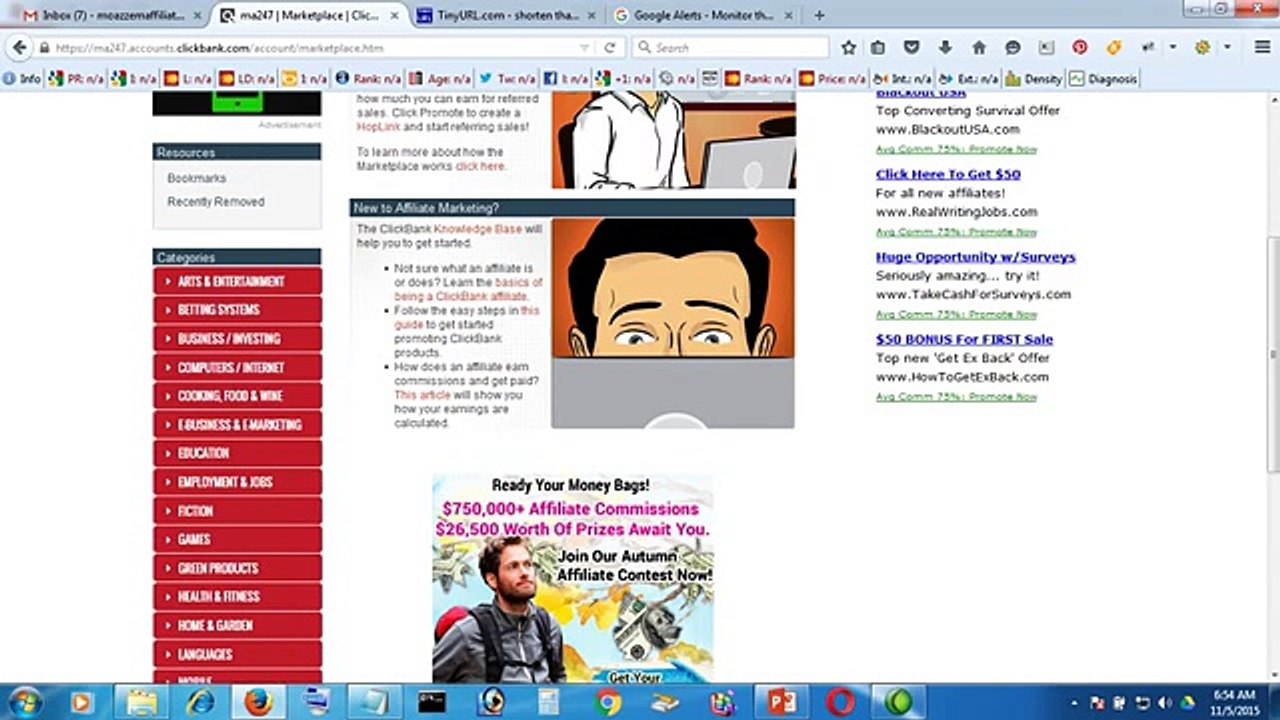Expand the Education category
Viewport: 1280px width, 720px height.
(237, 453)
